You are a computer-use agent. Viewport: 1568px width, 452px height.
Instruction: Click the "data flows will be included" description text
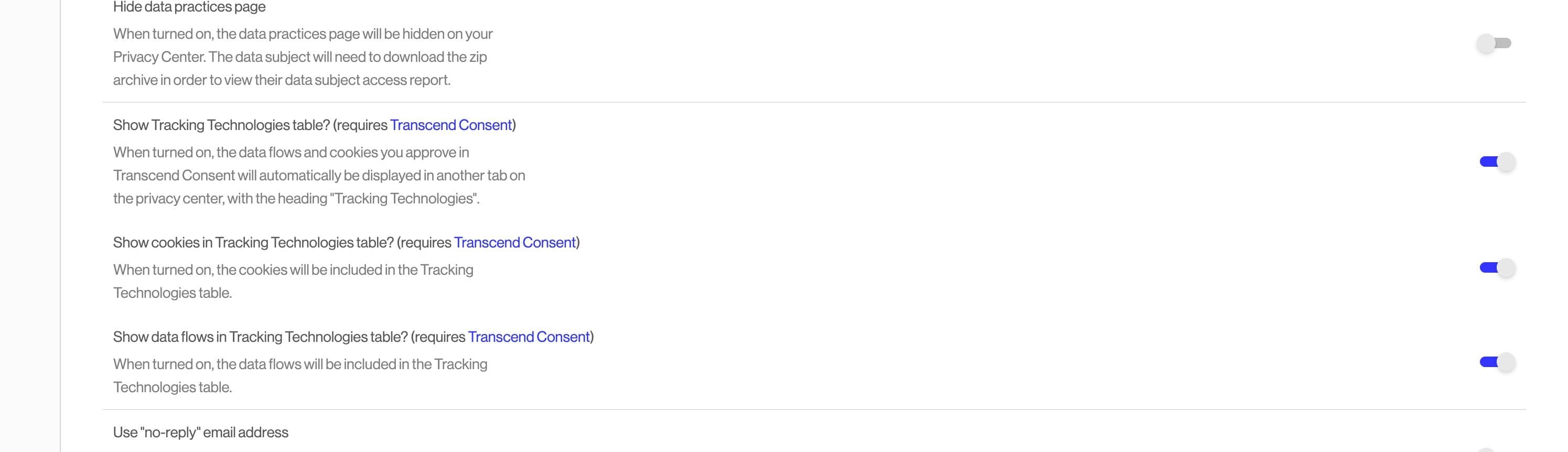click(300, 375)
